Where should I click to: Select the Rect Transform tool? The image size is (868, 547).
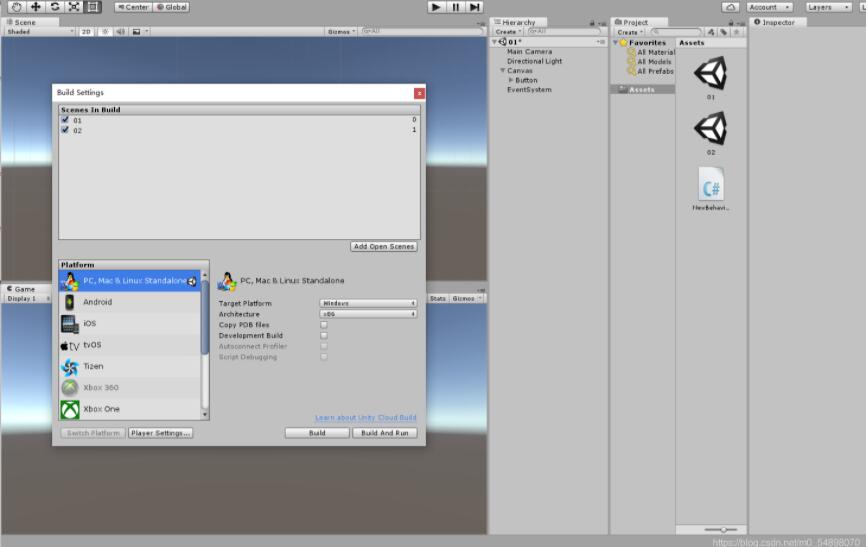tap(92, 7)
